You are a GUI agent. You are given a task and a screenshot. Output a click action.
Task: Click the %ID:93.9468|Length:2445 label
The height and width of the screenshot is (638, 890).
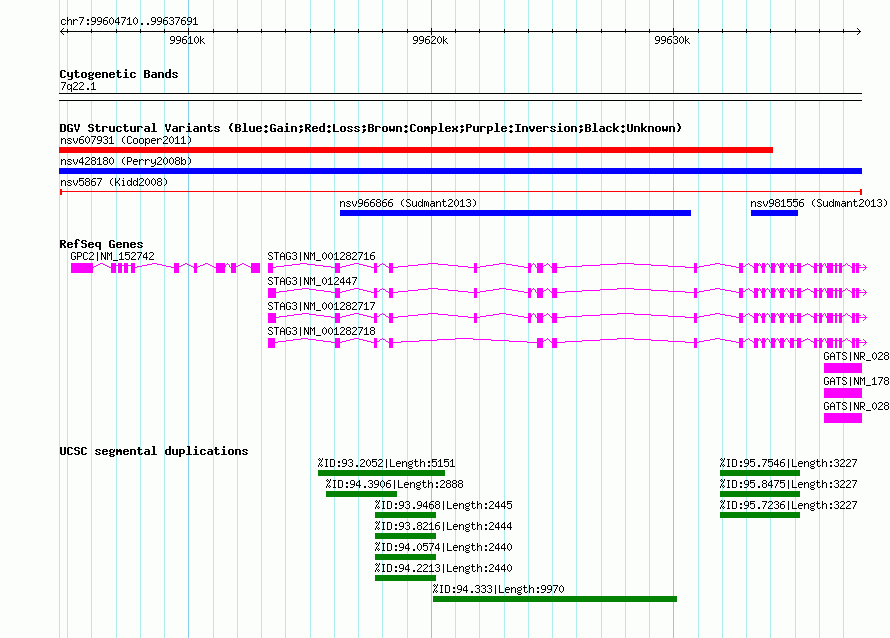tap(443, 505)
